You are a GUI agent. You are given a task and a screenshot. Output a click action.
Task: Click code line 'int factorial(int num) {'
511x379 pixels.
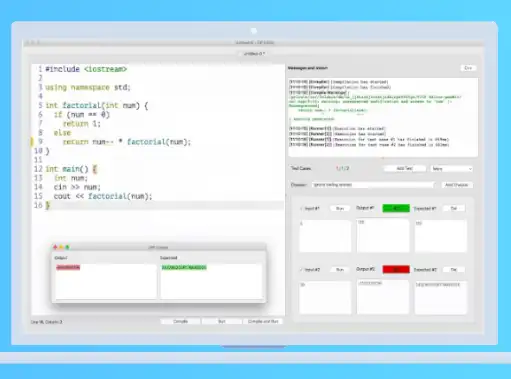(97, 105)
